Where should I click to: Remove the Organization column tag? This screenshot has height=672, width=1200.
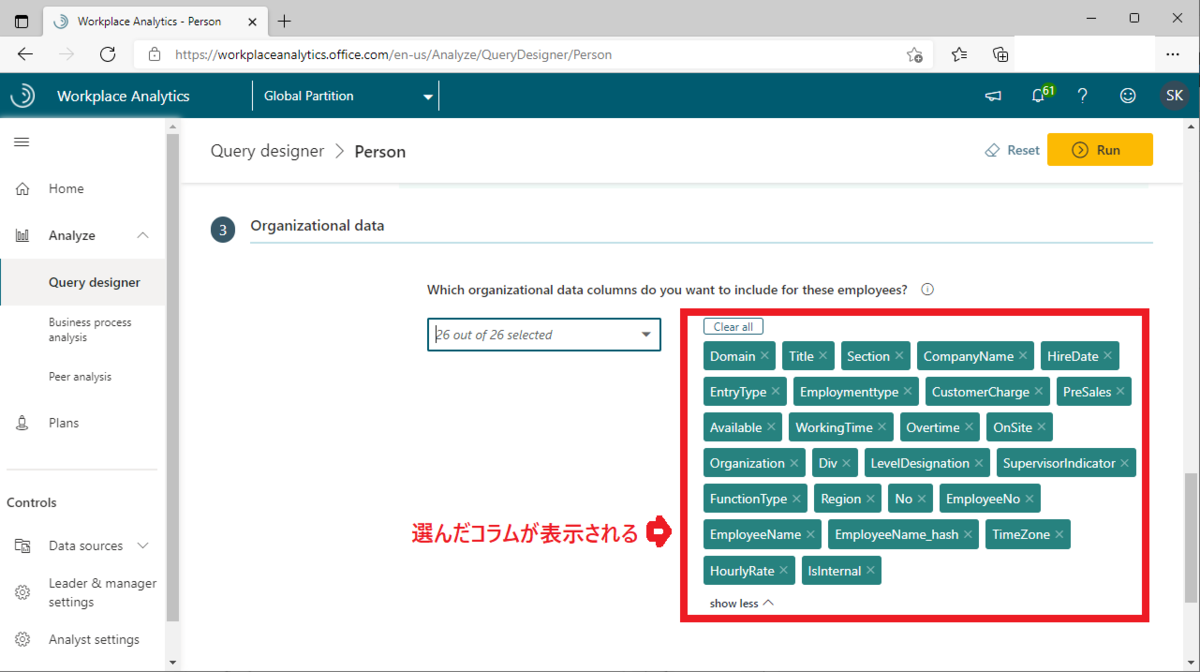(x=794, y=463)
